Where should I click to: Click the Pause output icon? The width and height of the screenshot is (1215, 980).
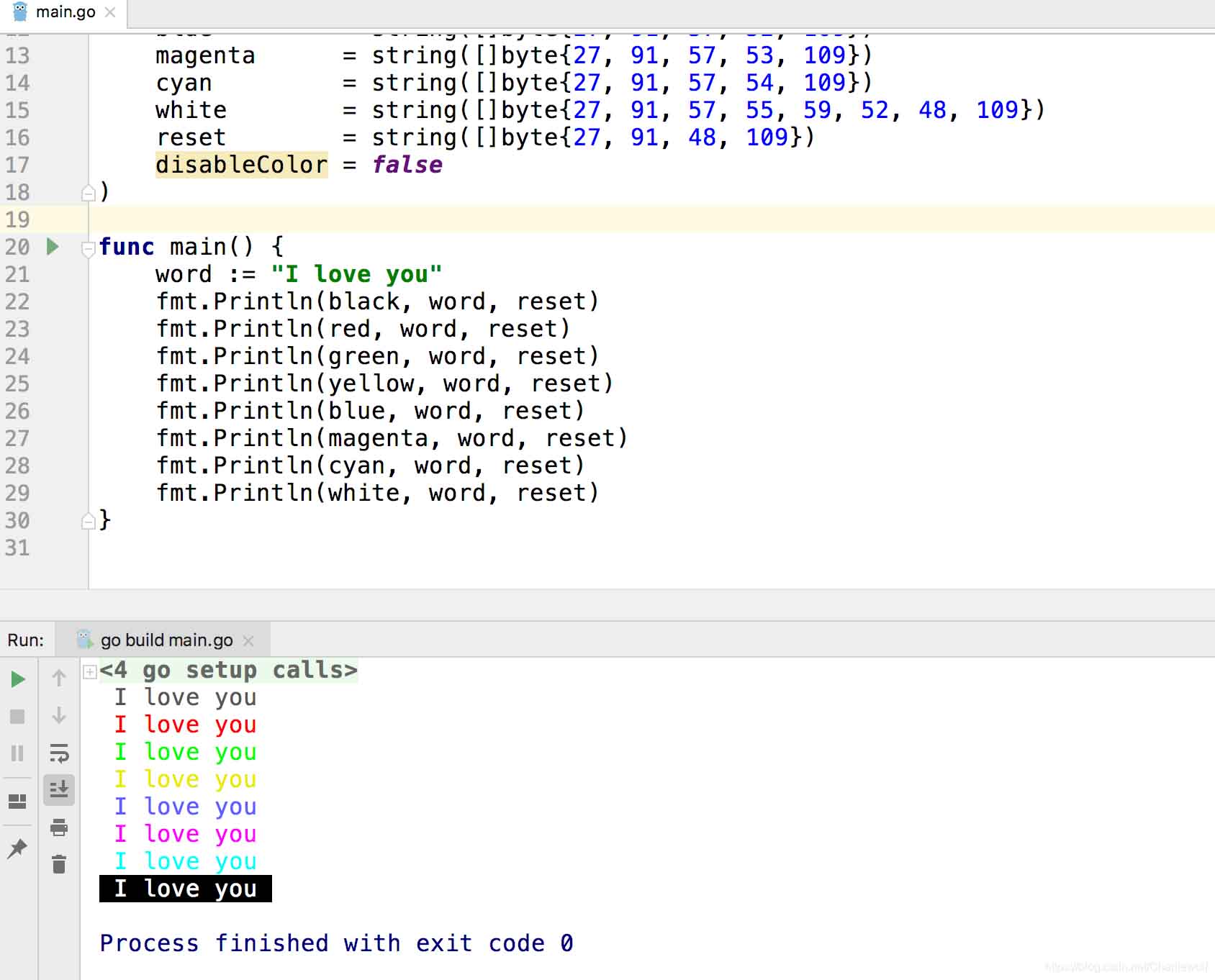tap(18, 753)
